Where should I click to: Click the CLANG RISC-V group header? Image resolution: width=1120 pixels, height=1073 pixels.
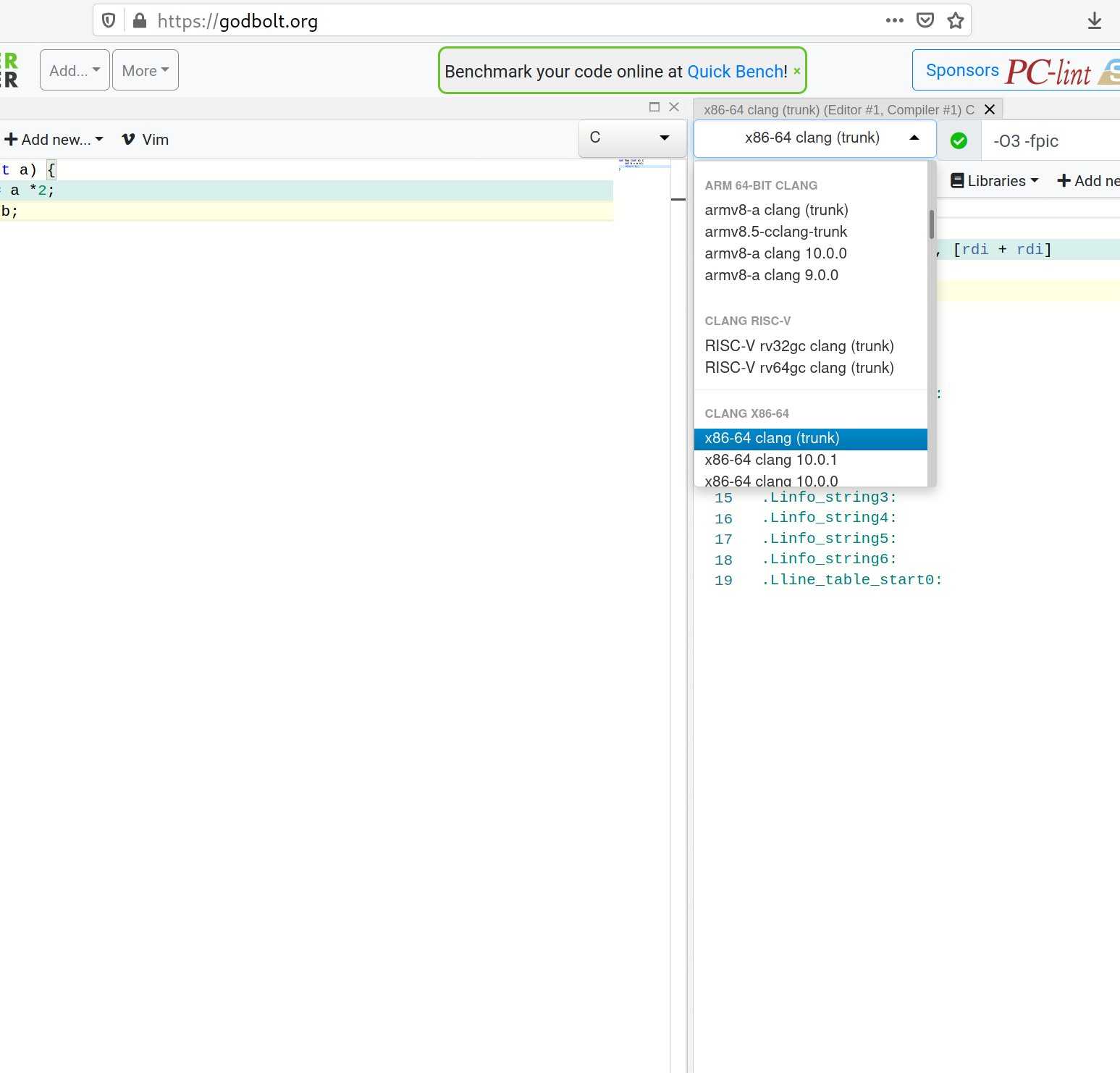point(748,321)
